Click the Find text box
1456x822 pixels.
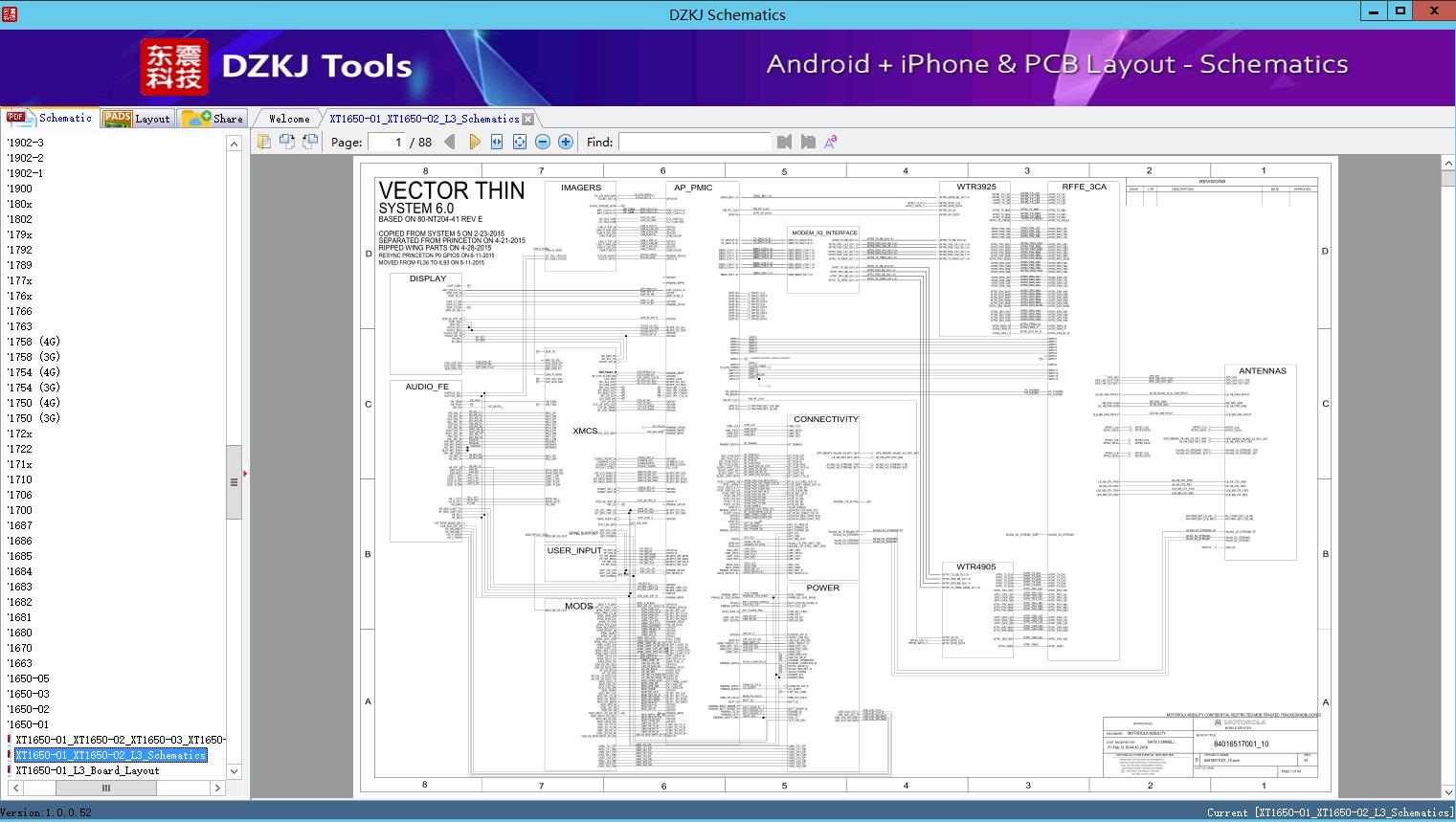[x=695, y=142]
